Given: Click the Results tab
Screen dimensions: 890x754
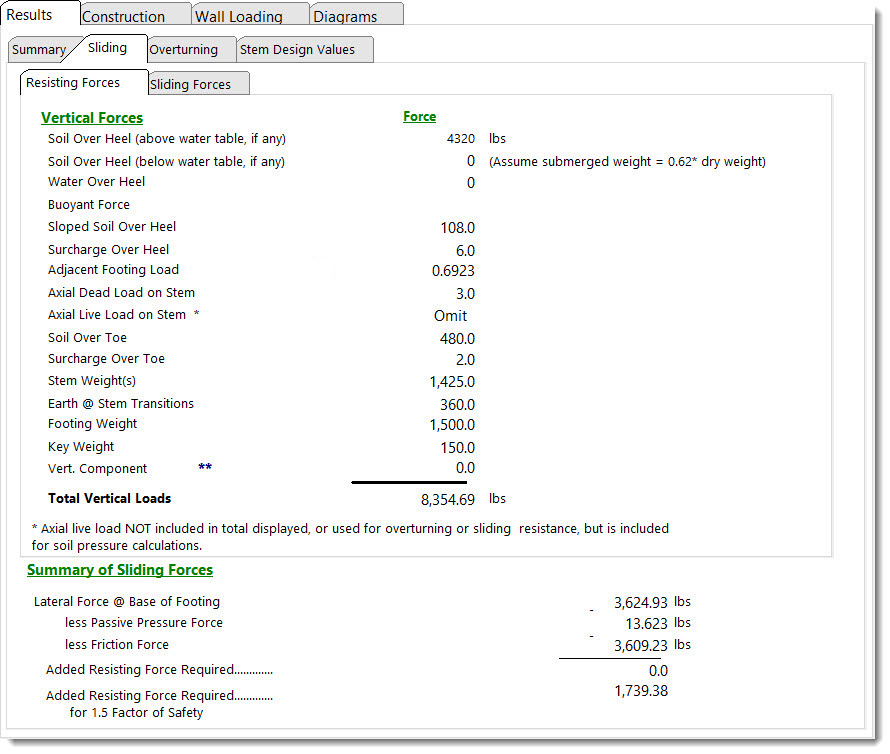Looking at the screenshot, I should [30, 15].
